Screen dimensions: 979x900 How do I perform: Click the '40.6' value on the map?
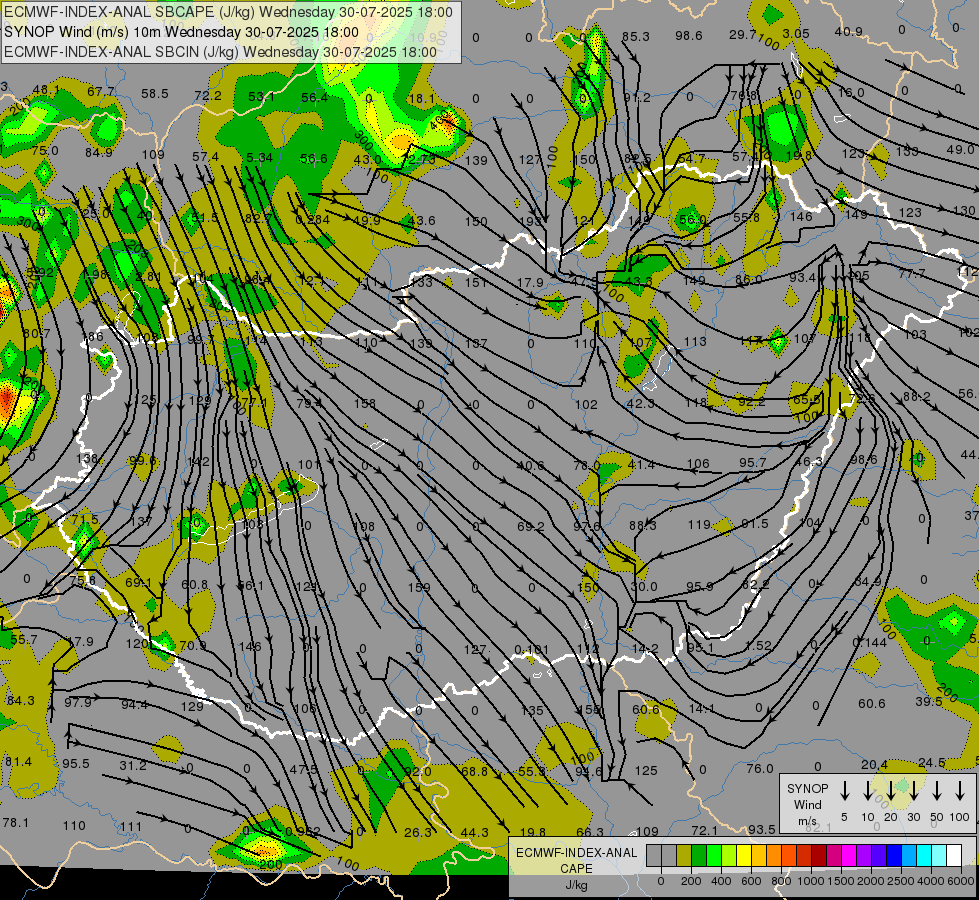click(531, 465)
